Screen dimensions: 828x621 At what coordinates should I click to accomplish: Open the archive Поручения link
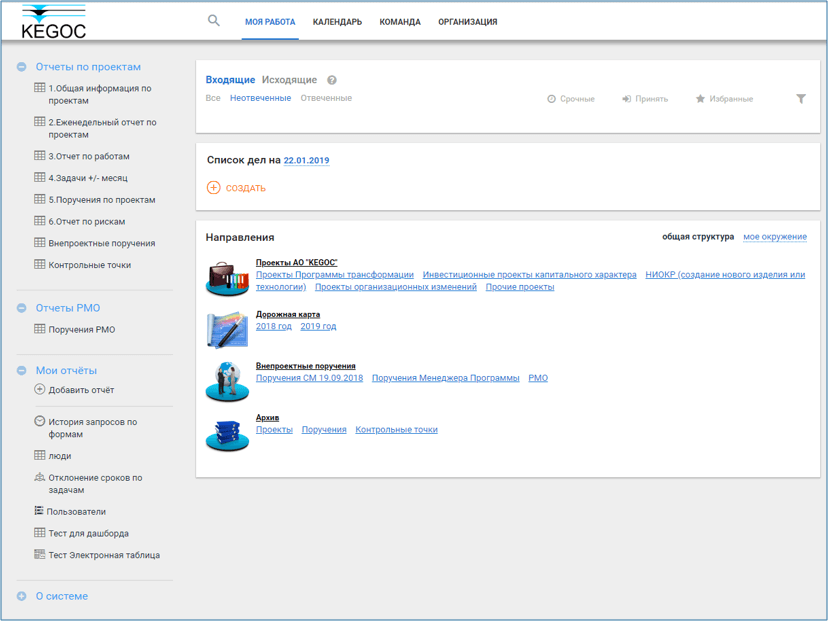click(324, 430)
